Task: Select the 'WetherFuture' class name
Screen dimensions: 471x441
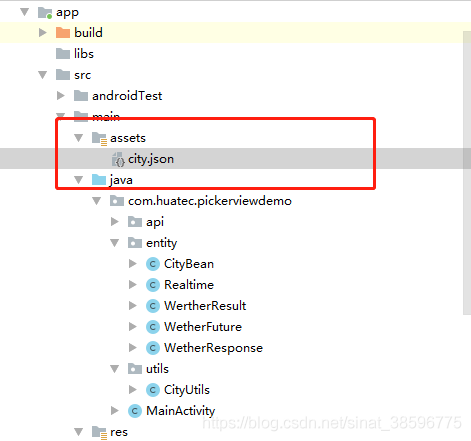Action: pos(203,327)
